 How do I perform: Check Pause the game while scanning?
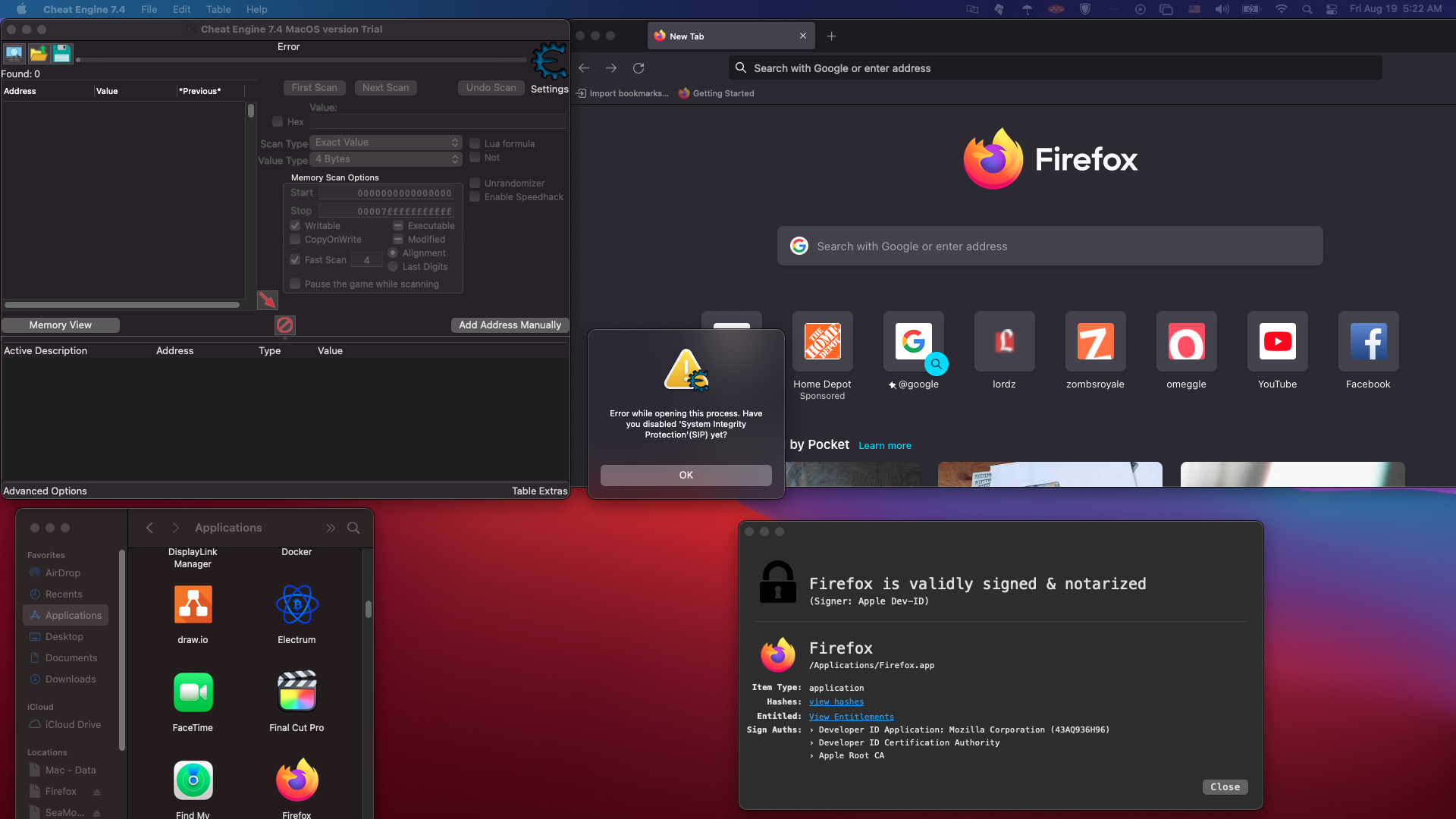pyautogui.click(x=295, y=284)
